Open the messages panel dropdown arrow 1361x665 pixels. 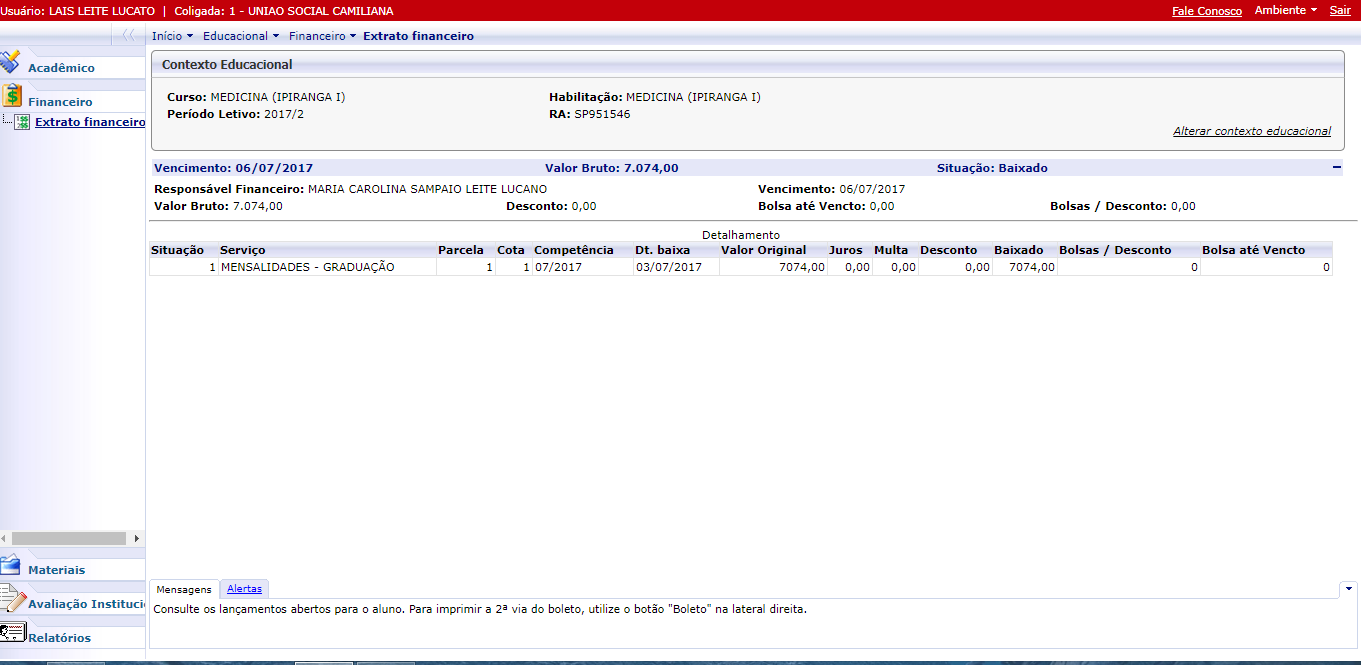1349,588
